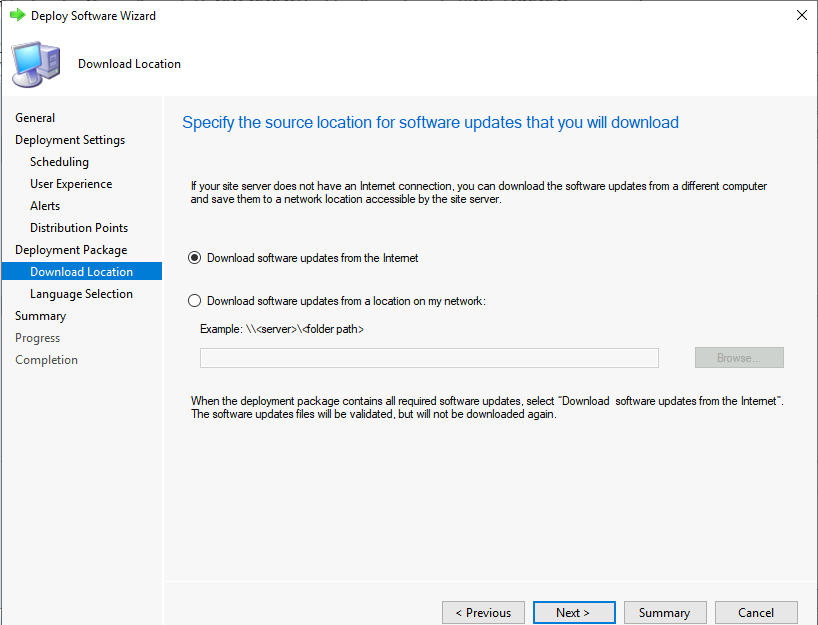This screenshot has height=625, width=818.
Task: Close the Deploy Software Wizard window
Action: tap(801, 16)
